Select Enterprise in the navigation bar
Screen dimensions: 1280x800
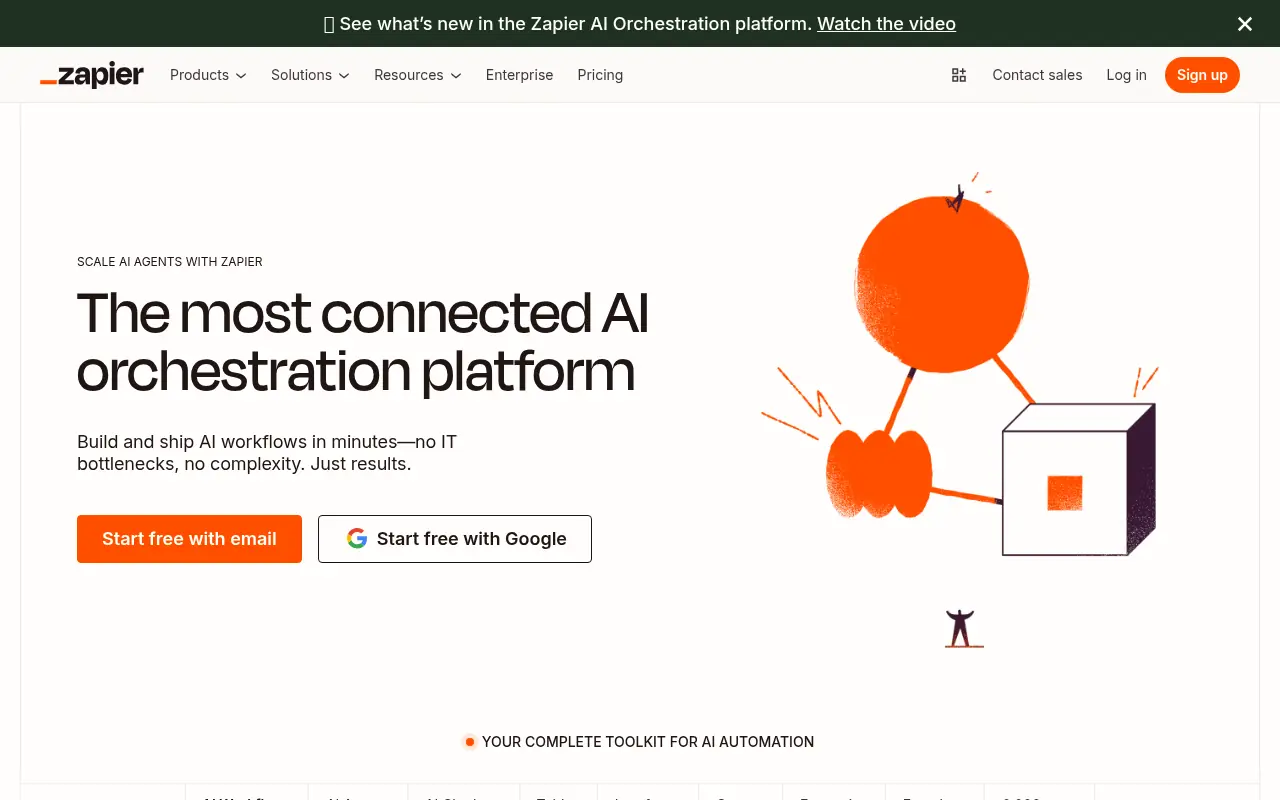tap(519, 75)
